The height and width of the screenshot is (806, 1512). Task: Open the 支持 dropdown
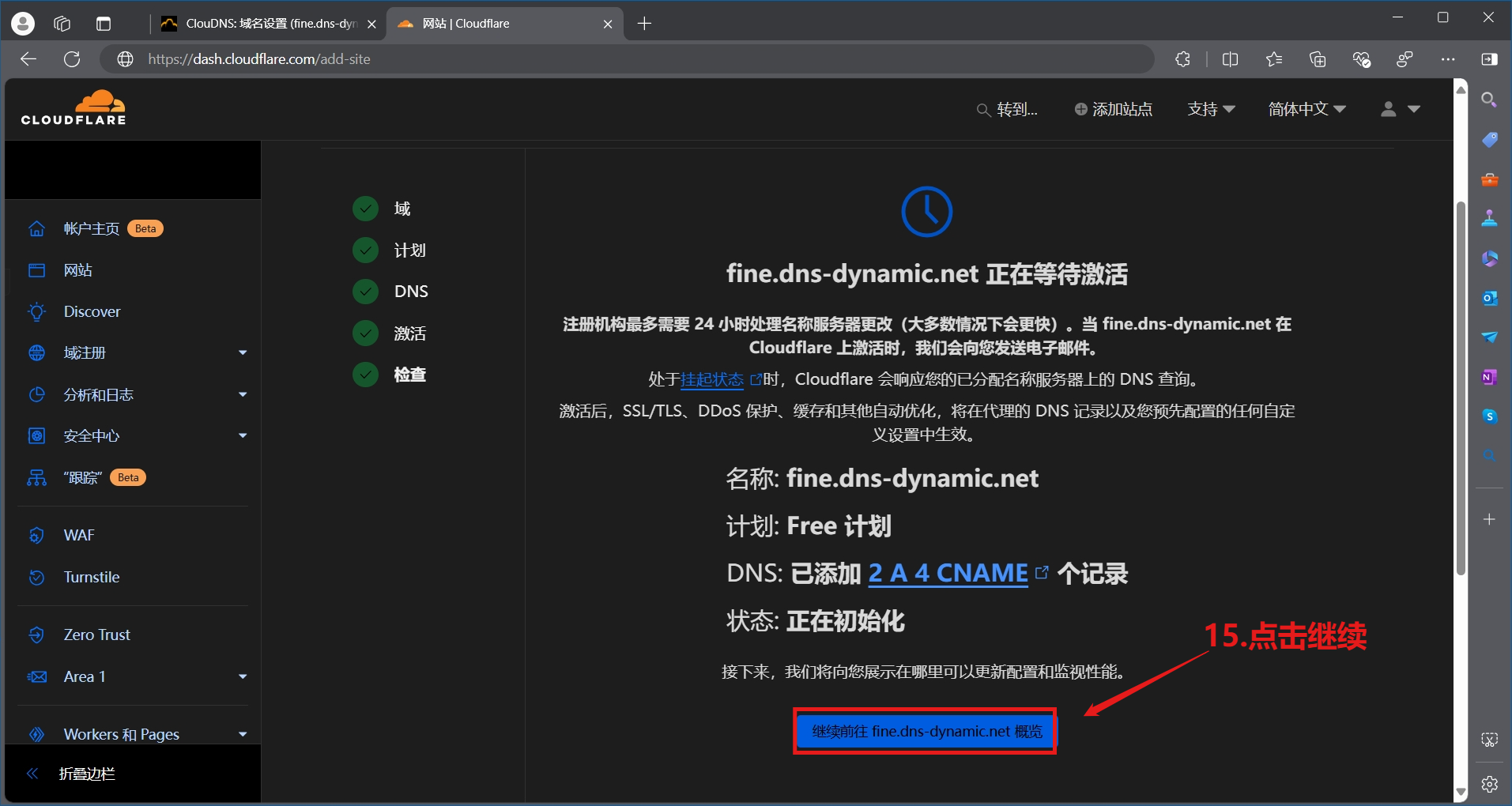pos(1211,109)
